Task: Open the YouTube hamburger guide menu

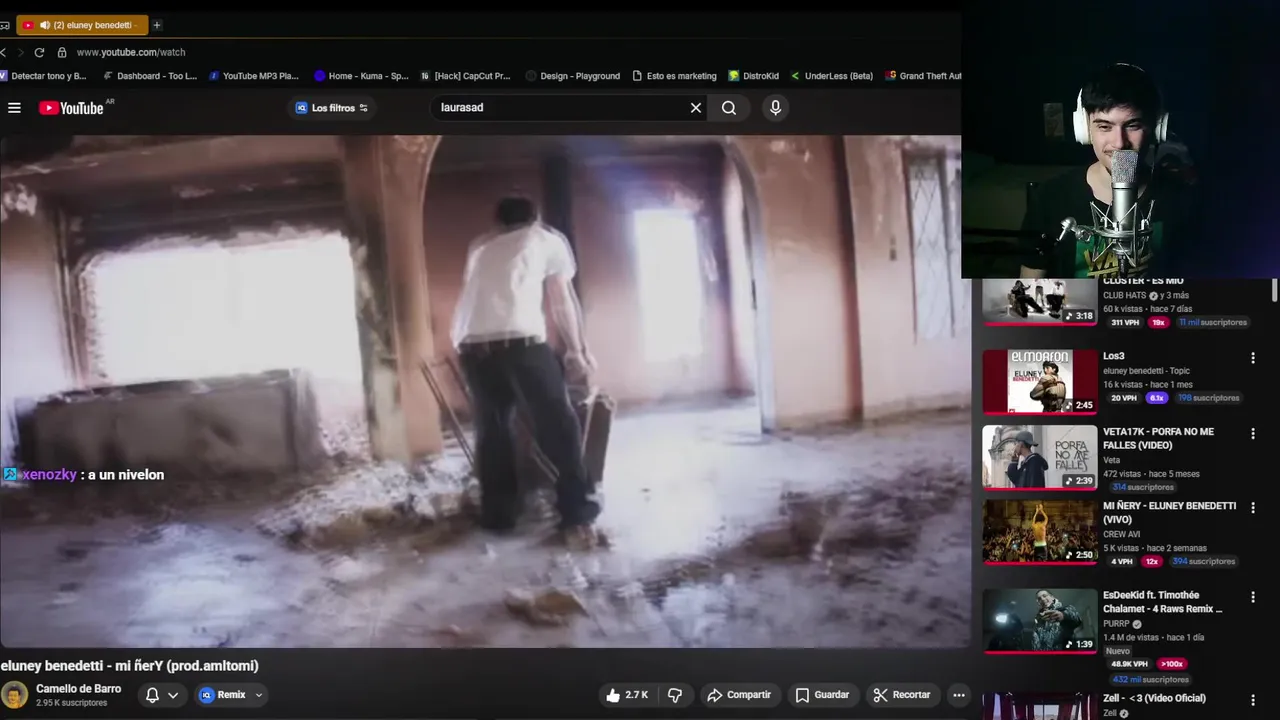Action: [x=14, y=108]
